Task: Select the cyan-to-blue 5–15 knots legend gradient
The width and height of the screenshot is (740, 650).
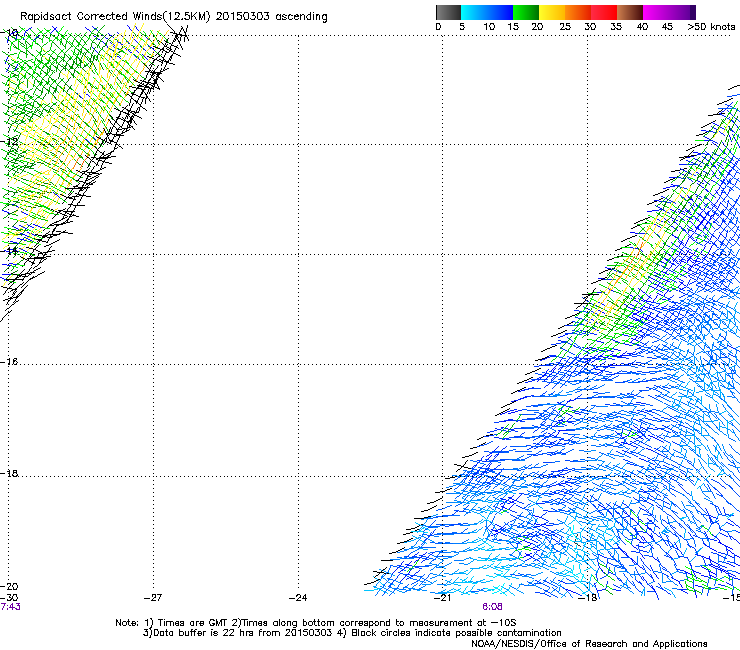Action: pyautogui.click(x=487, y=12)
